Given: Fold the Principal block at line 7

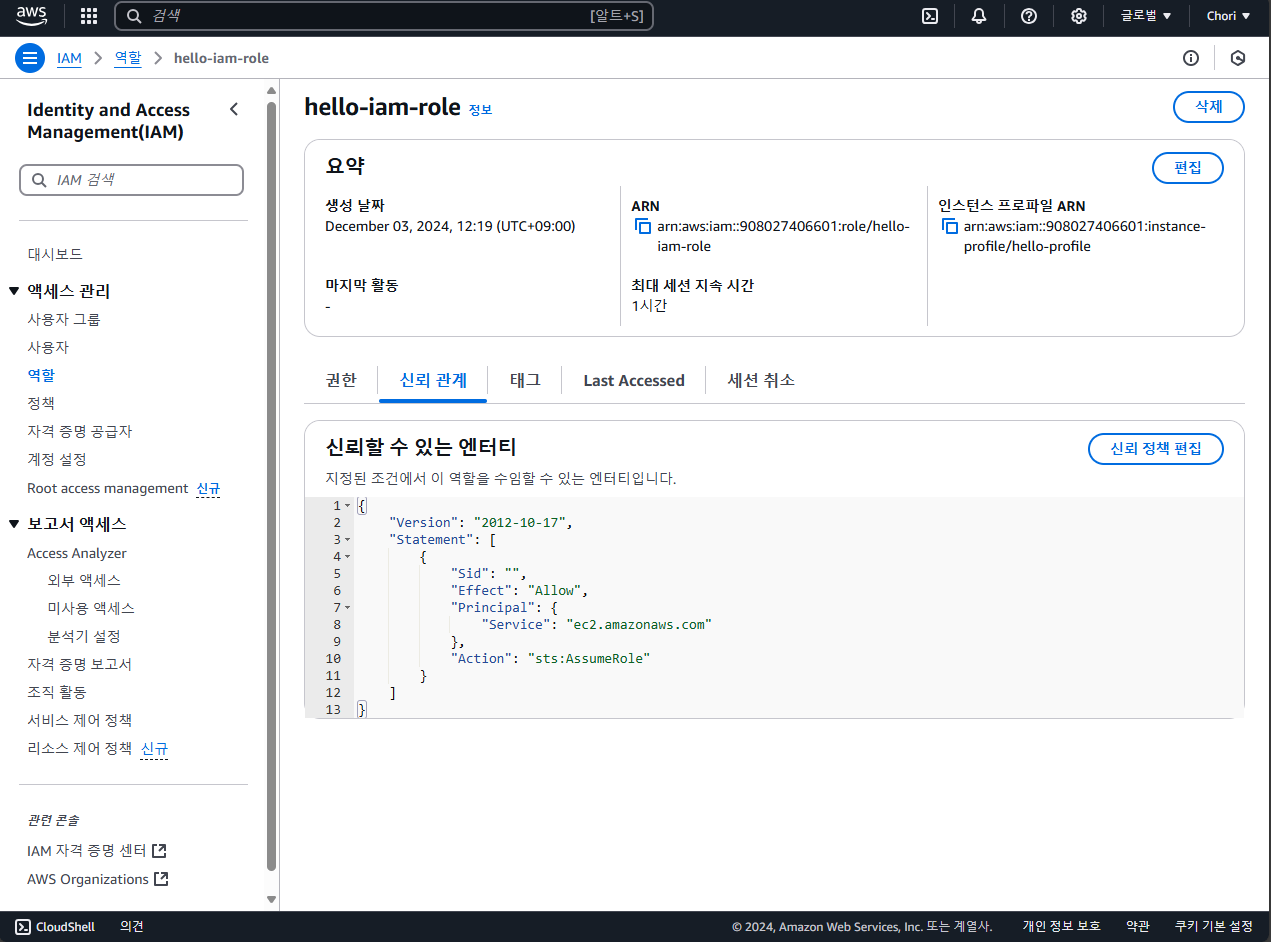Looking at the screenshot, I should pyautogui.click(x=347, y=608).
